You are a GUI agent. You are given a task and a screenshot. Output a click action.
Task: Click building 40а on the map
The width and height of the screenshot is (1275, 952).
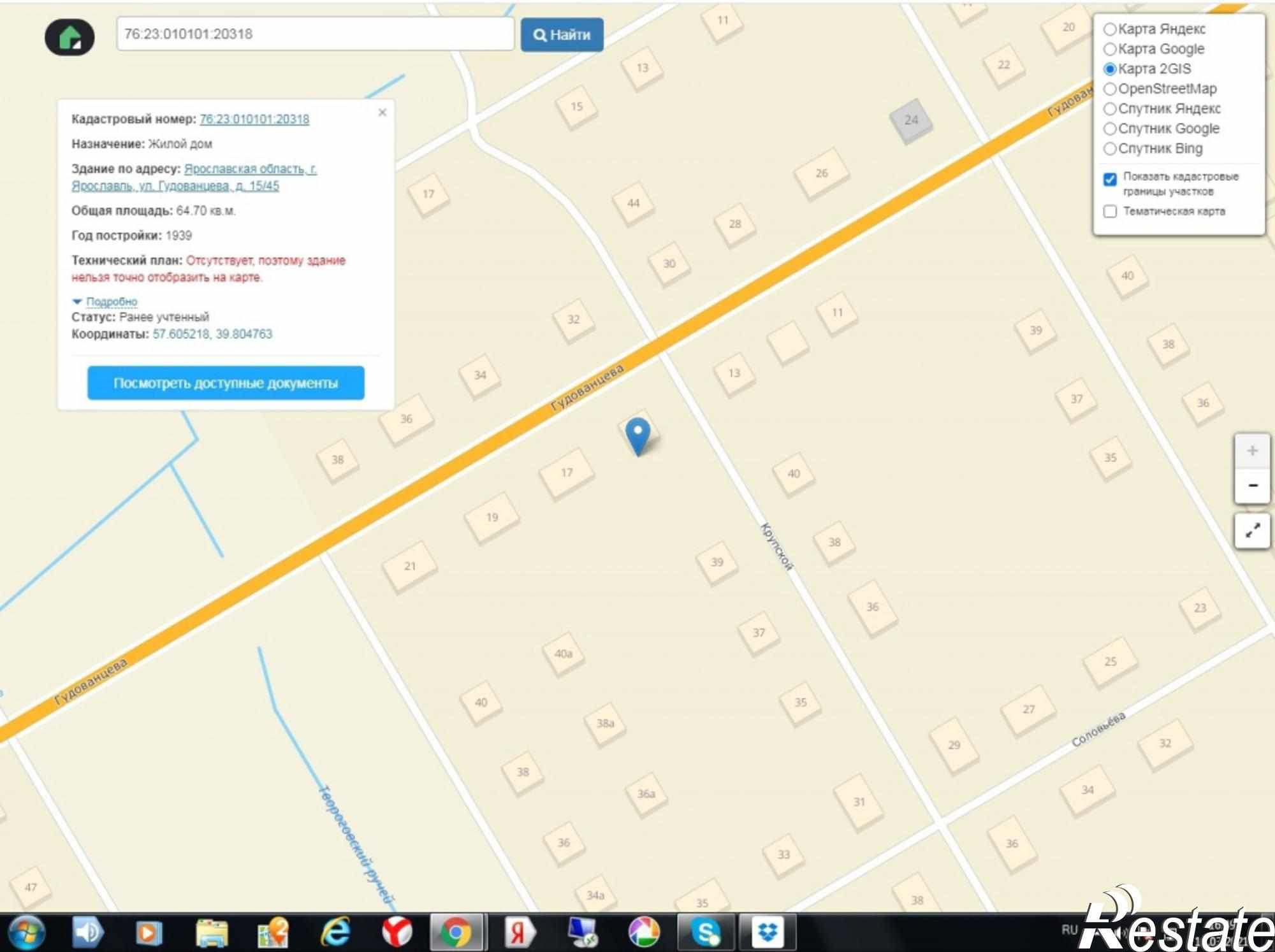pos(564,653)
